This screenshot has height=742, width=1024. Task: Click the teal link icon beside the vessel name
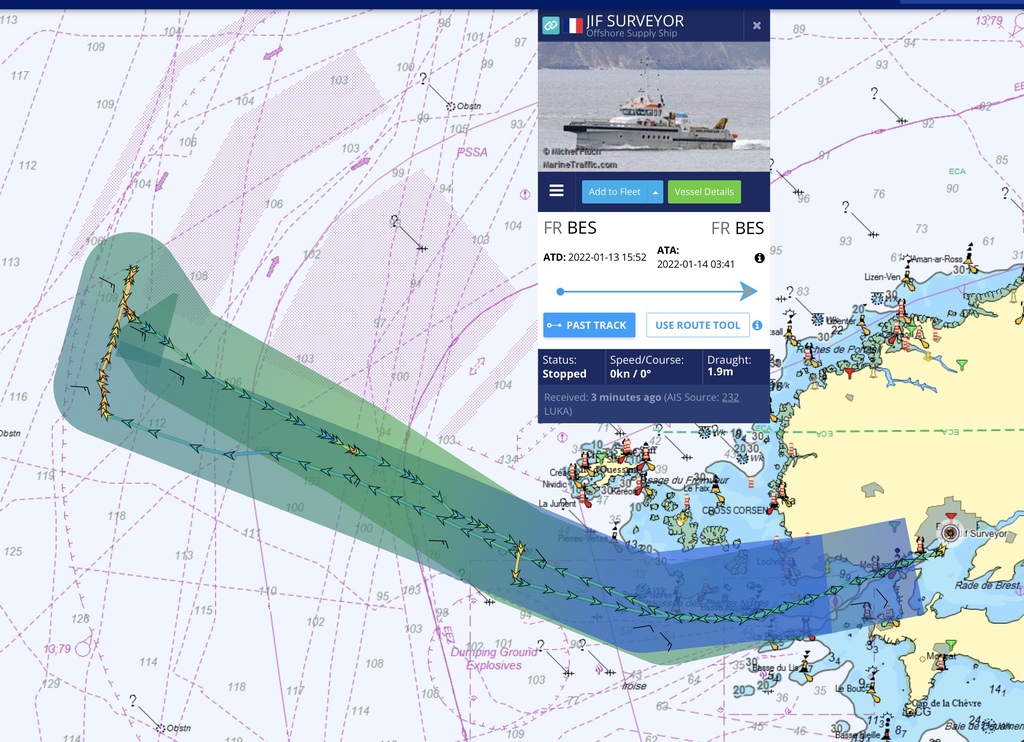[551, 25]
